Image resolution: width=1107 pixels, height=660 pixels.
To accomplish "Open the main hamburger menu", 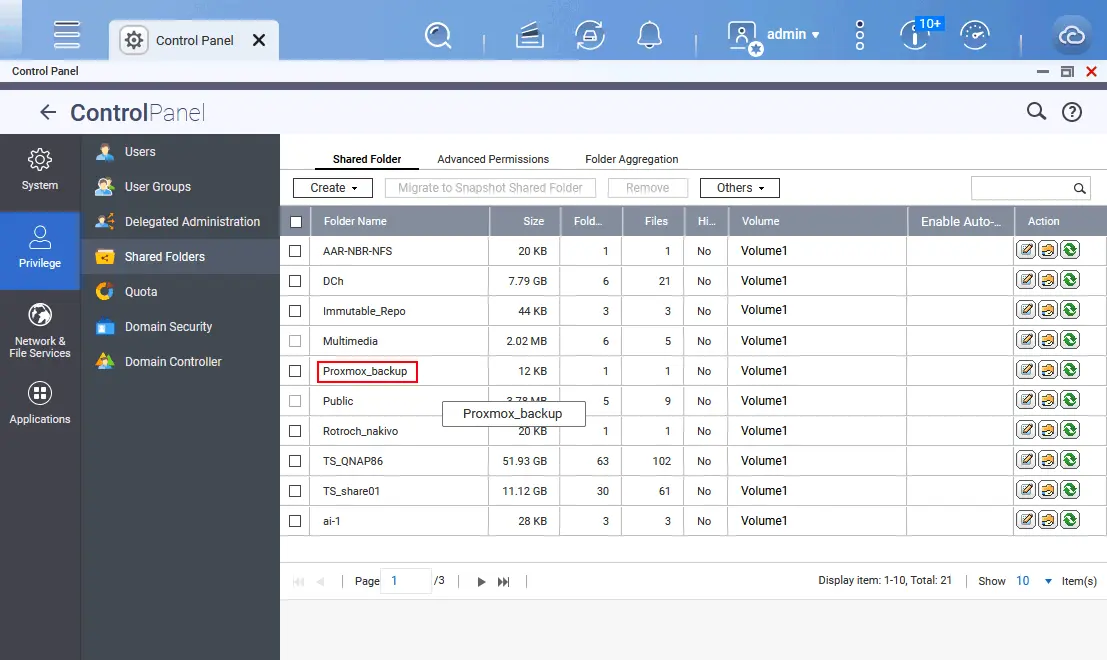I will click(x=67, y=35).
